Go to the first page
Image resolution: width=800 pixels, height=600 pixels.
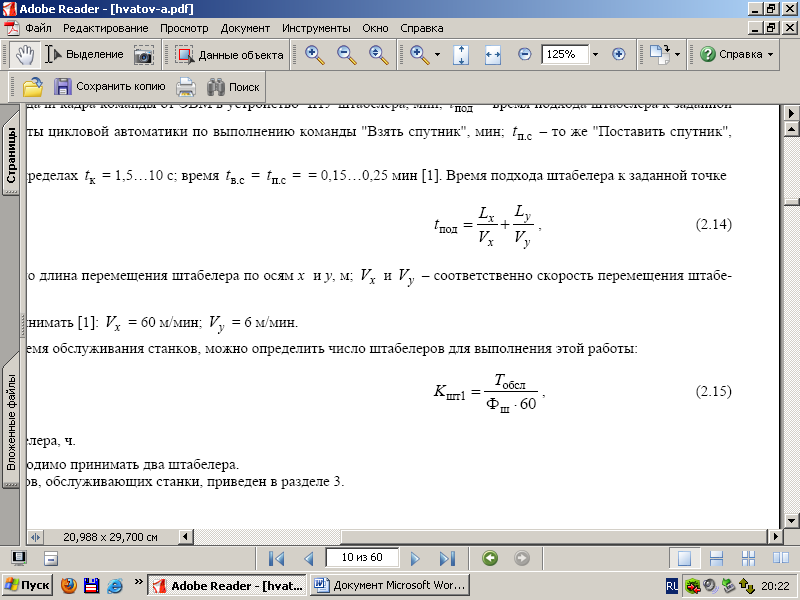coord(276,559)
